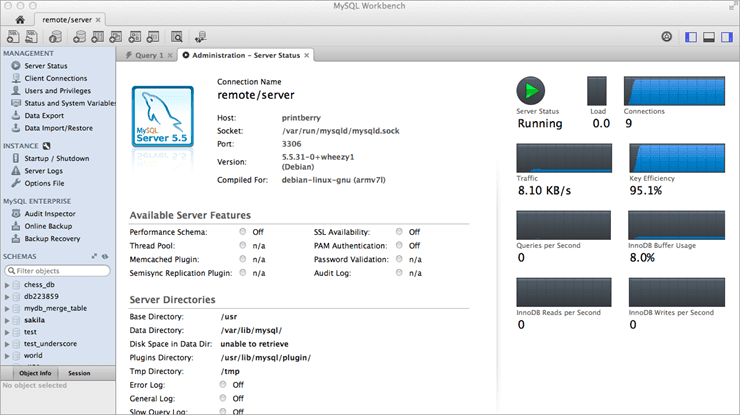Create a new SQL tab icon
The image size is (740, 415).
point(13,37)
